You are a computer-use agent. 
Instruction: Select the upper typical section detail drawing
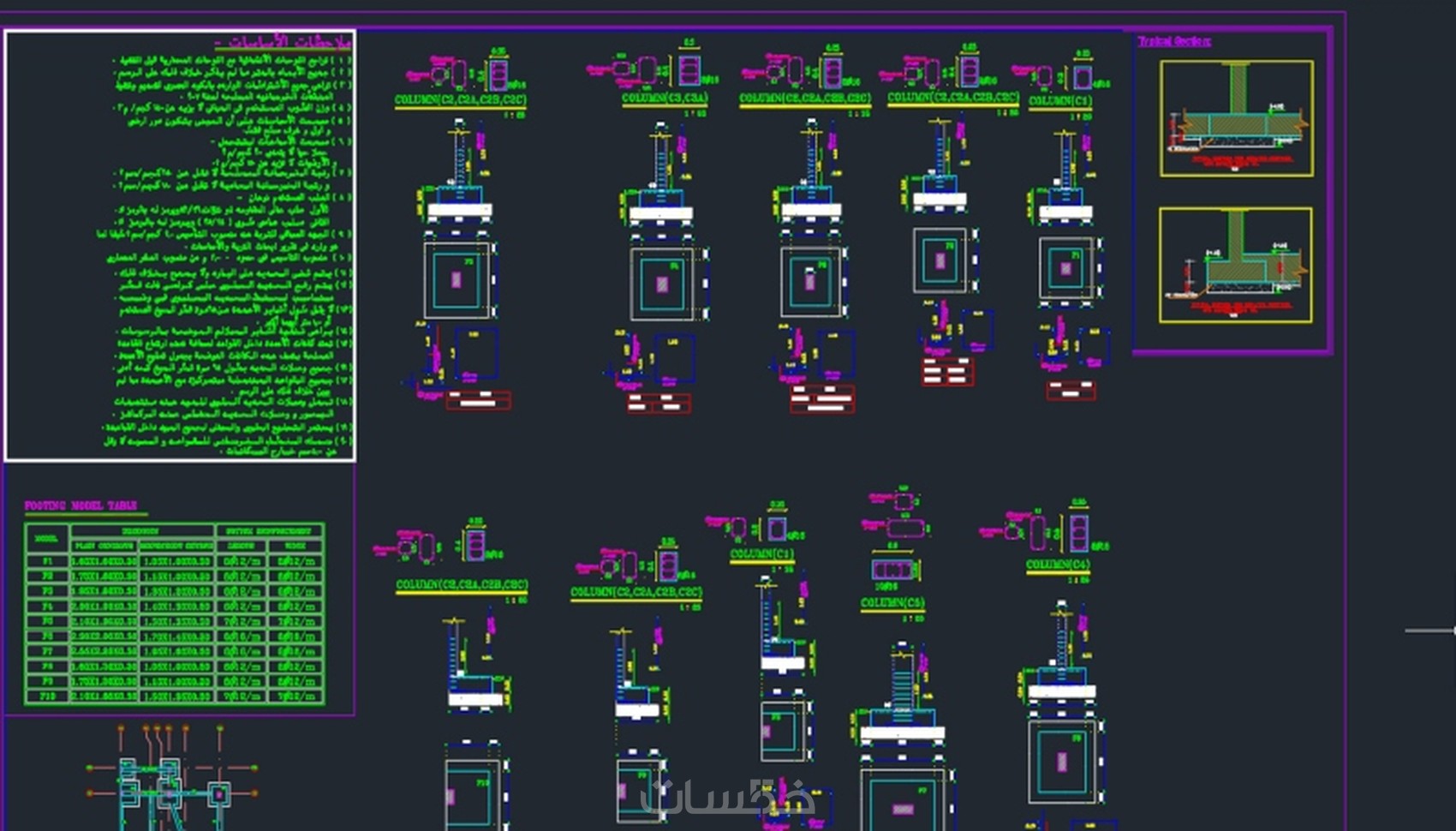(1236, 118)
